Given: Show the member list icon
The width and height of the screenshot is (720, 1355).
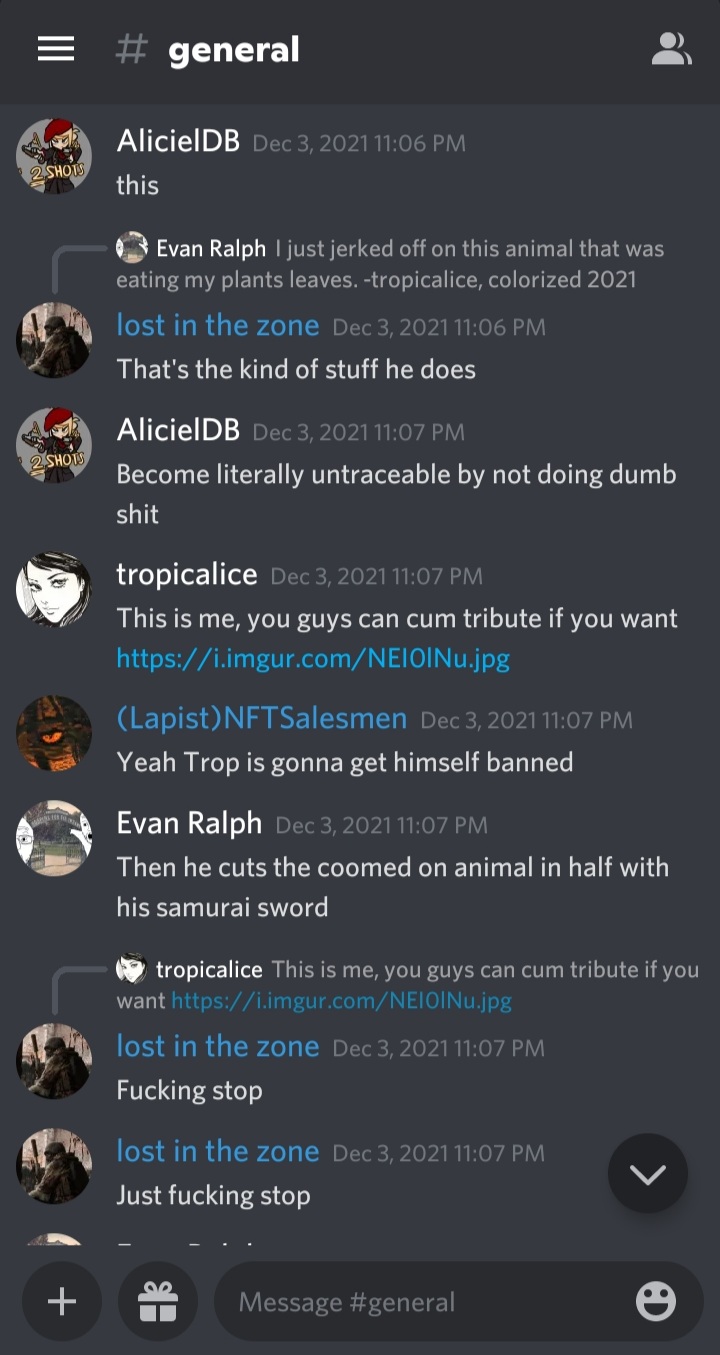Looking at the screenshot, I should (671, 49).
